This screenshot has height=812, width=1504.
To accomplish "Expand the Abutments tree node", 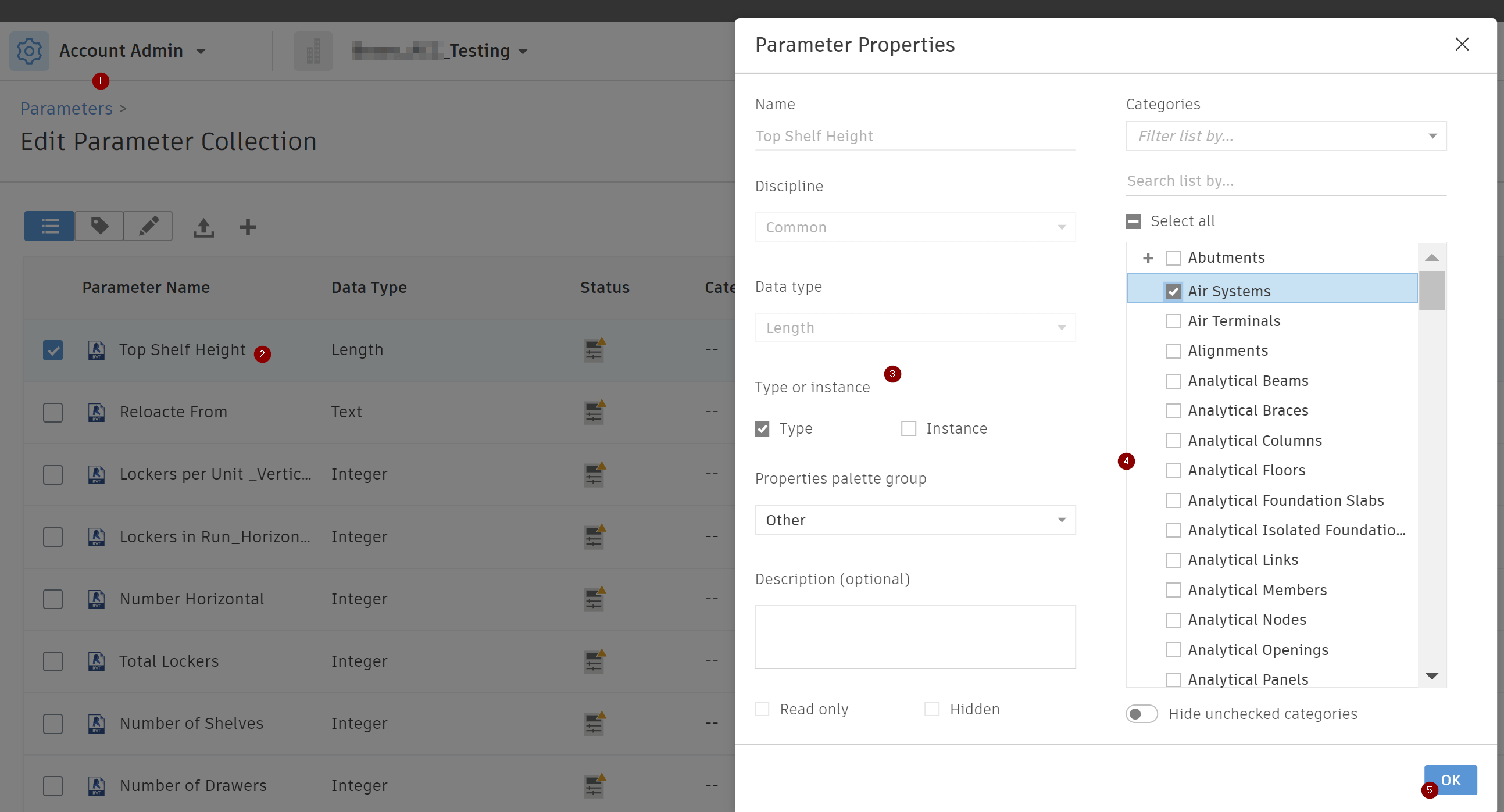I will coord(1148,258).
